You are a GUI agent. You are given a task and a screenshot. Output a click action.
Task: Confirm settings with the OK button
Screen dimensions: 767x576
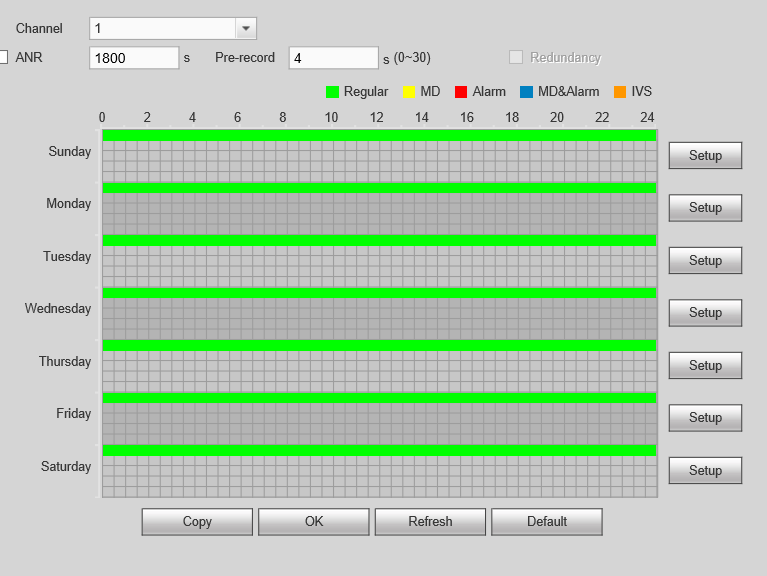point(314,522)
